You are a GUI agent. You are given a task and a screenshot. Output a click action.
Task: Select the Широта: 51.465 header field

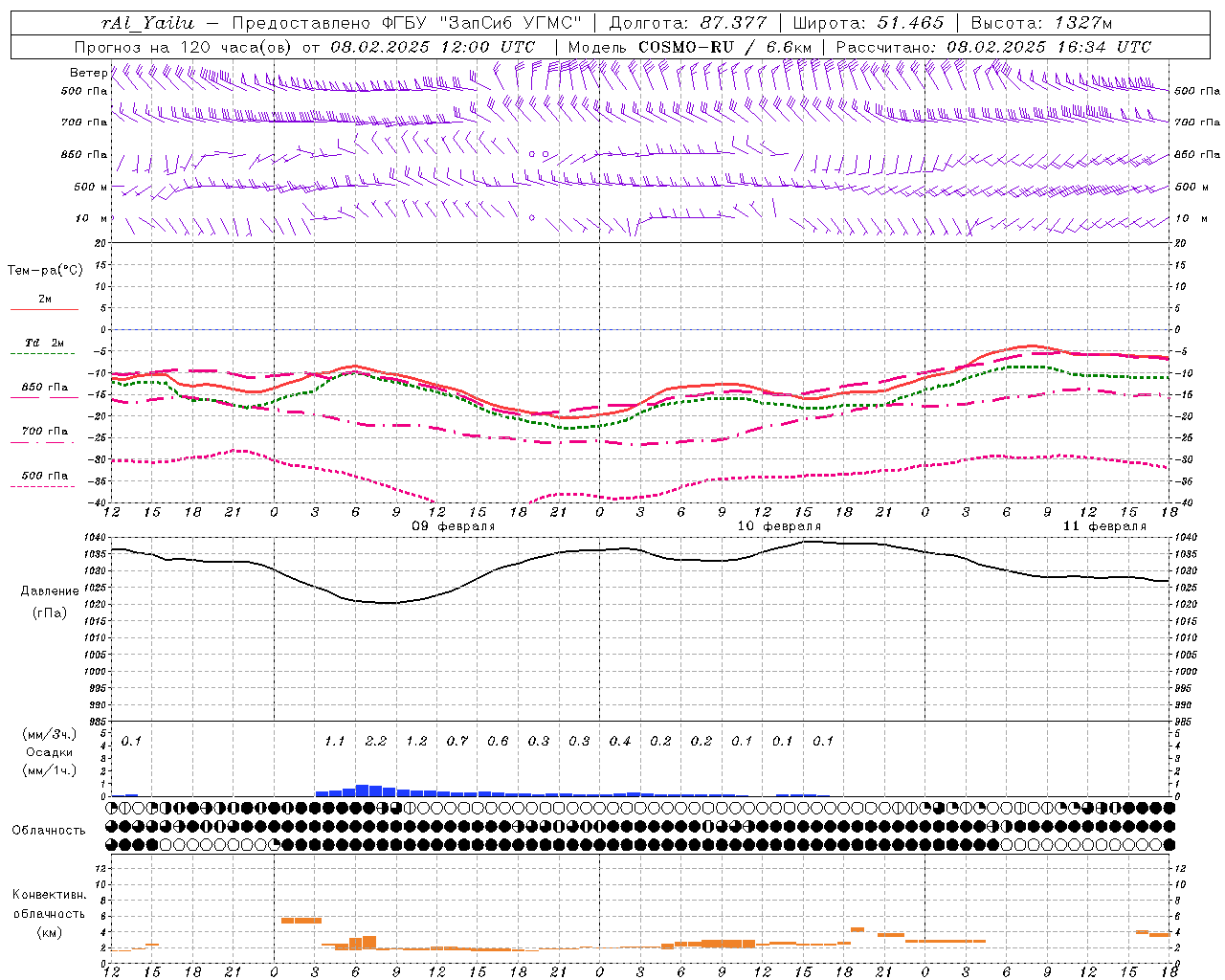[868, 23]
